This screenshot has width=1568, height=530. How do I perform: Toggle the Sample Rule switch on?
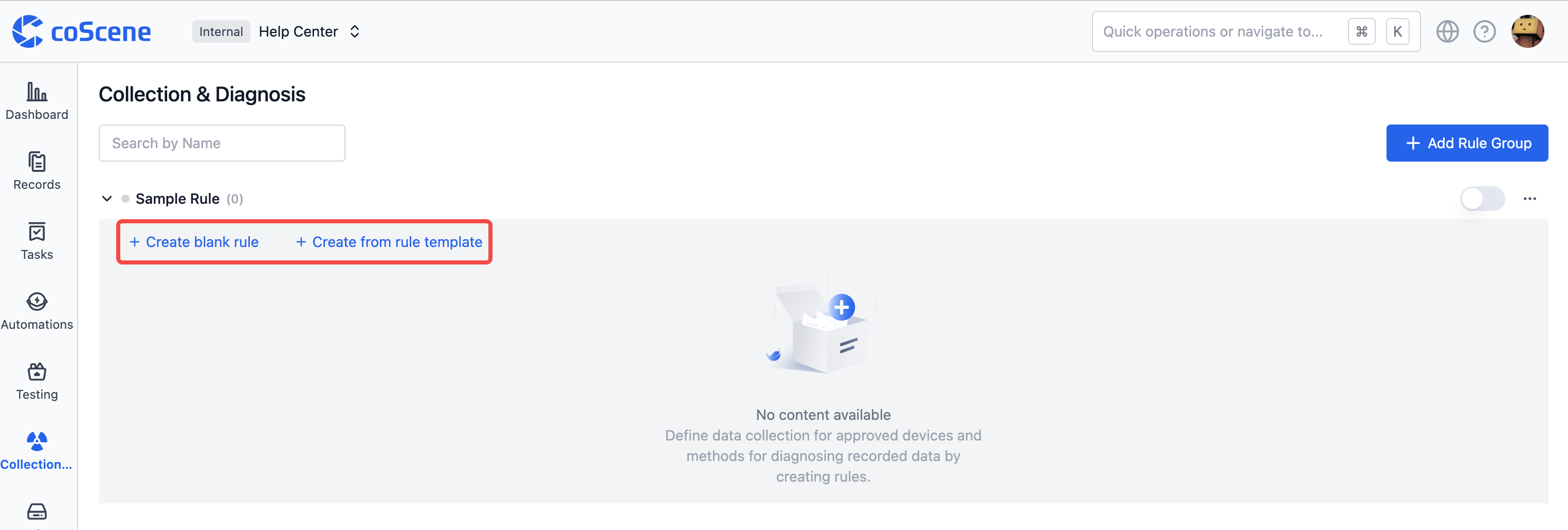coord(1482,199)
